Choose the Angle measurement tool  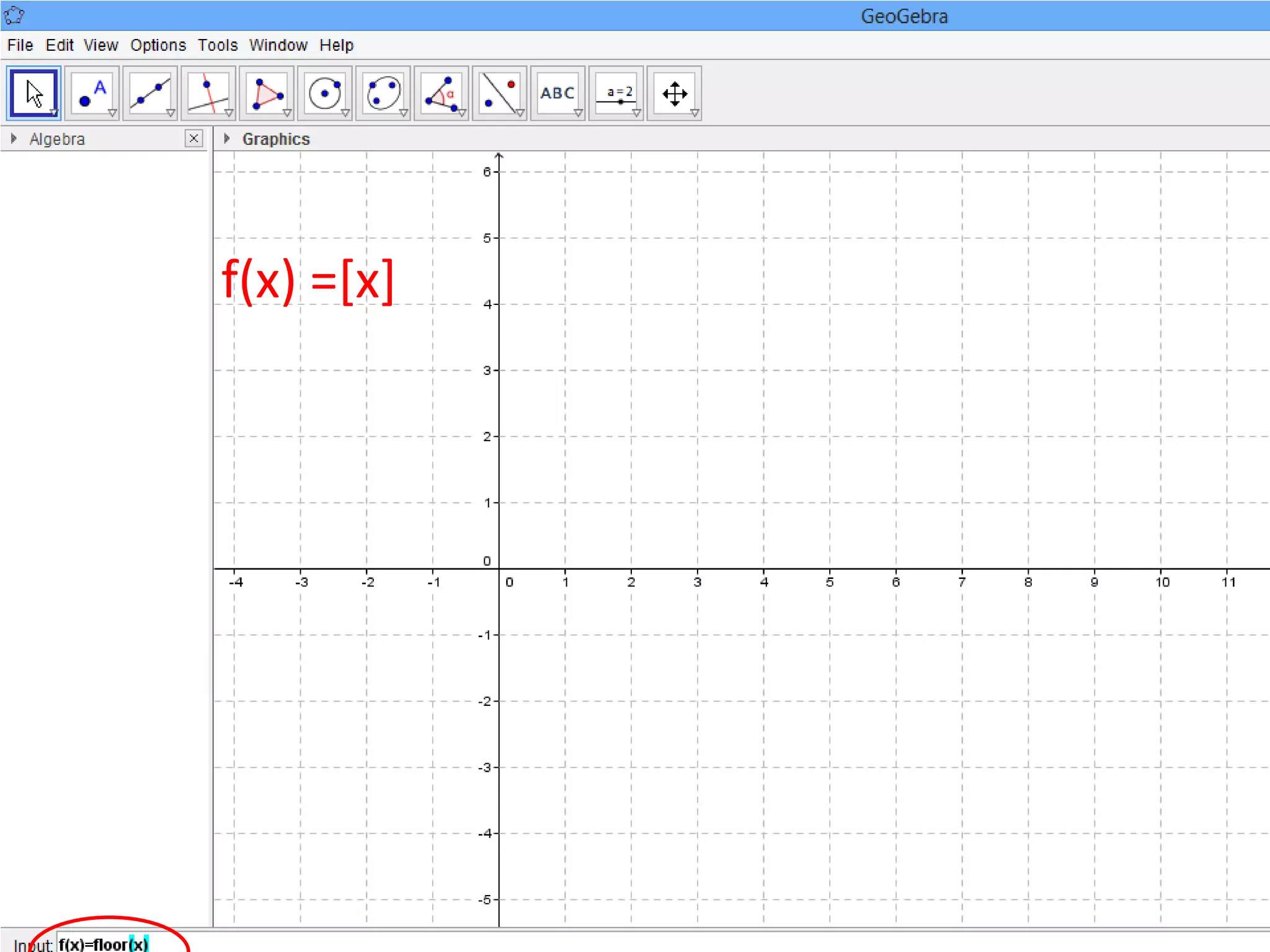pyautogui.click(x=442, y=94)
